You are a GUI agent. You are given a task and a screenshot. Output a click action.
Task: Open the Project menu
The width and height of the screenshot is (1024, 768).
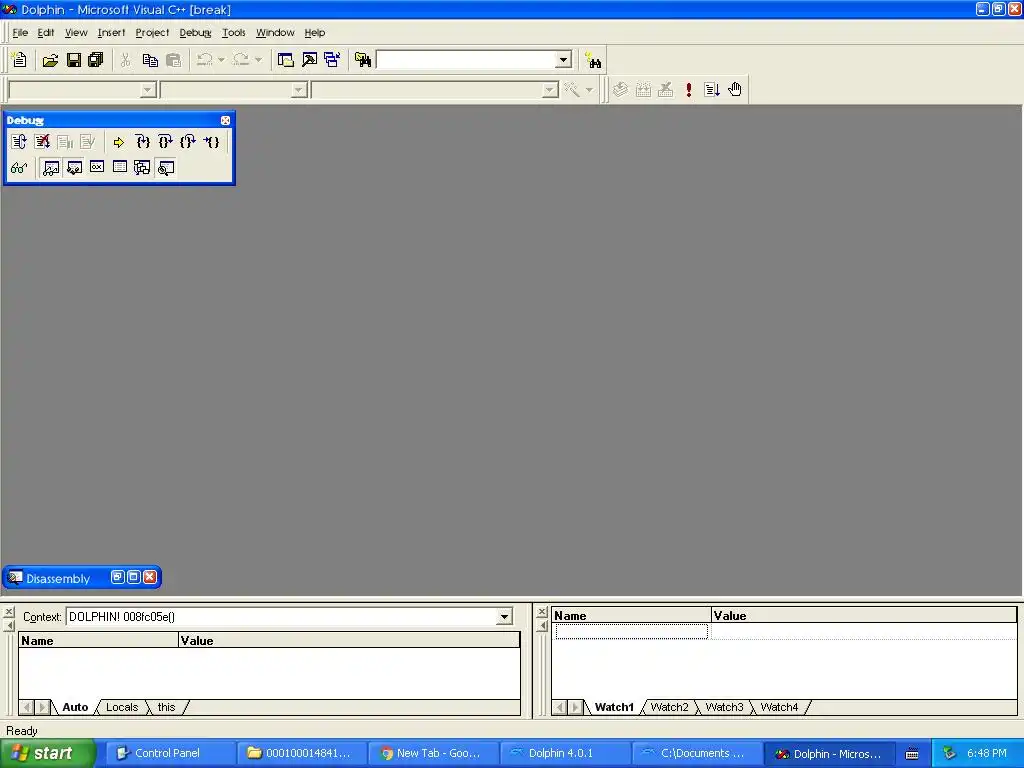[x=152, y=33]
